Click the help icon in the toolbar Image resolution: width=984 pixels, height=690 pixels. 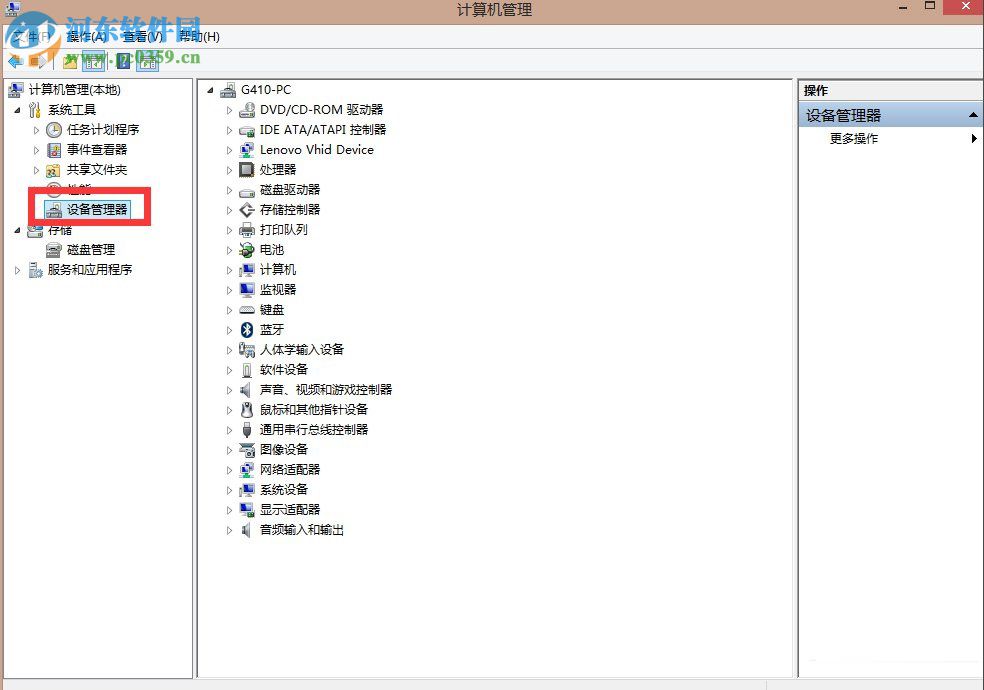click(122, 61)
